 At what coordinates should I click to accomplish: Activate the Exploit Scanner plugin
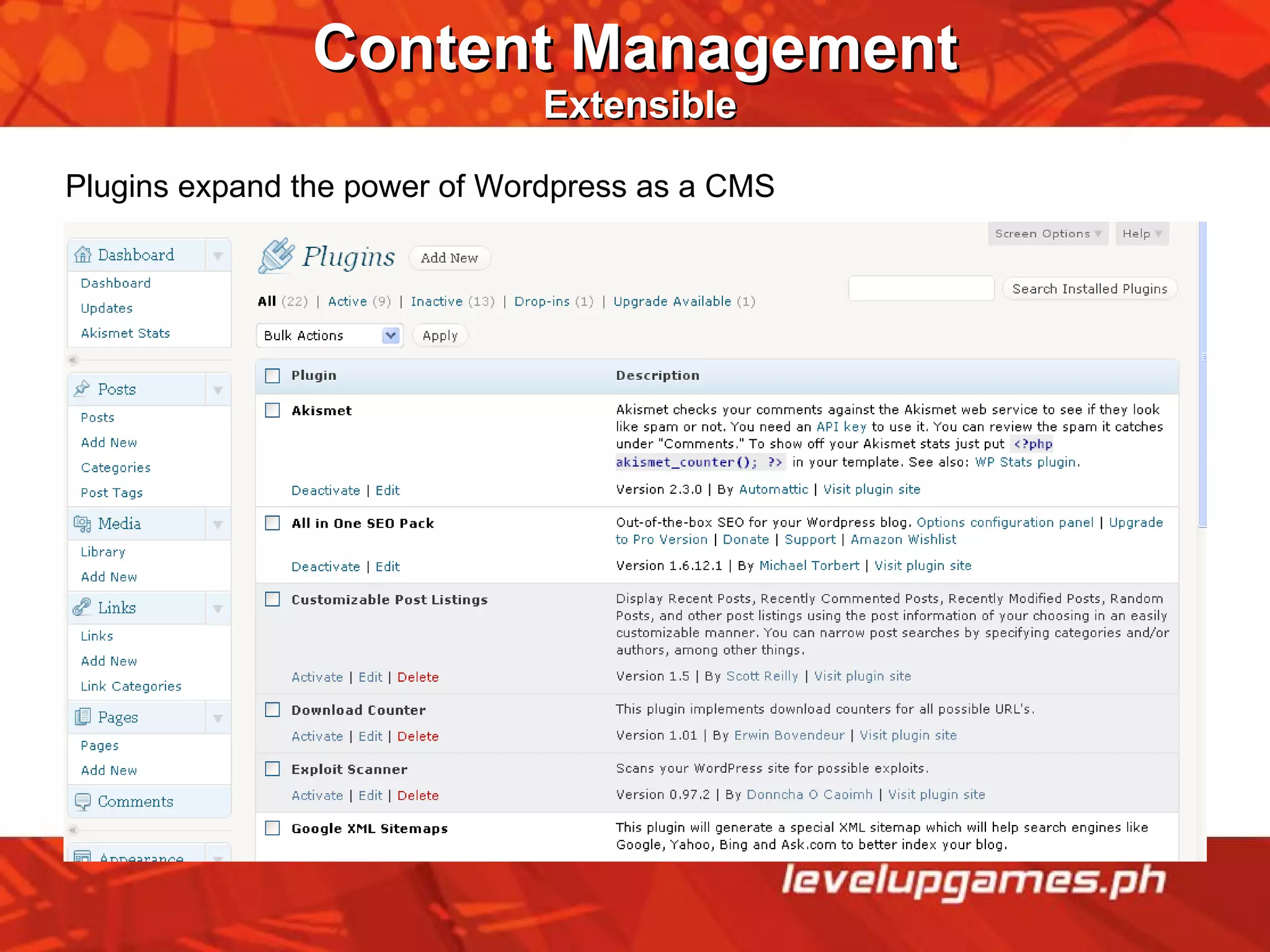[x=317, y=795]
